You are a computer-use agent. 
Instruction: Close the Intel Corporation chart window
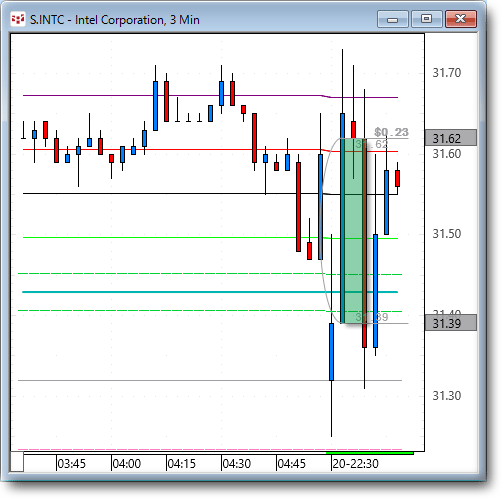pyautogui.click(x=461, y=19)
